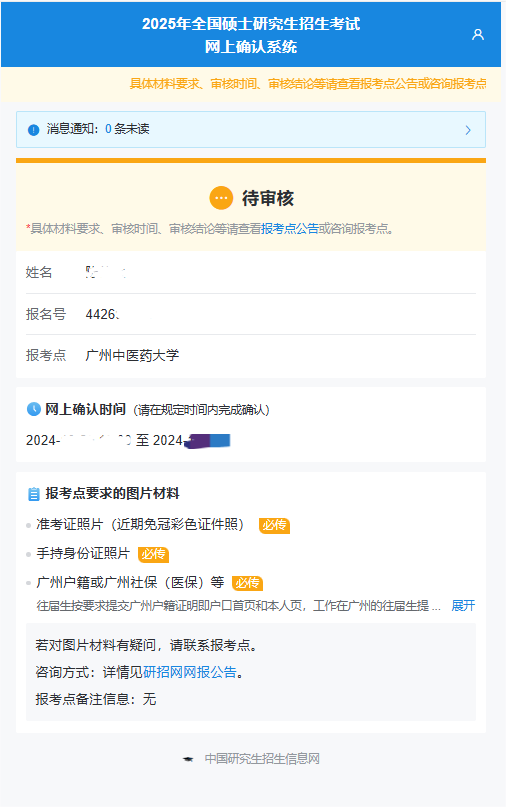Viewport: 506px width, 807px height.
Task: Open the user profile icon in header
Action: coord(478,34)
